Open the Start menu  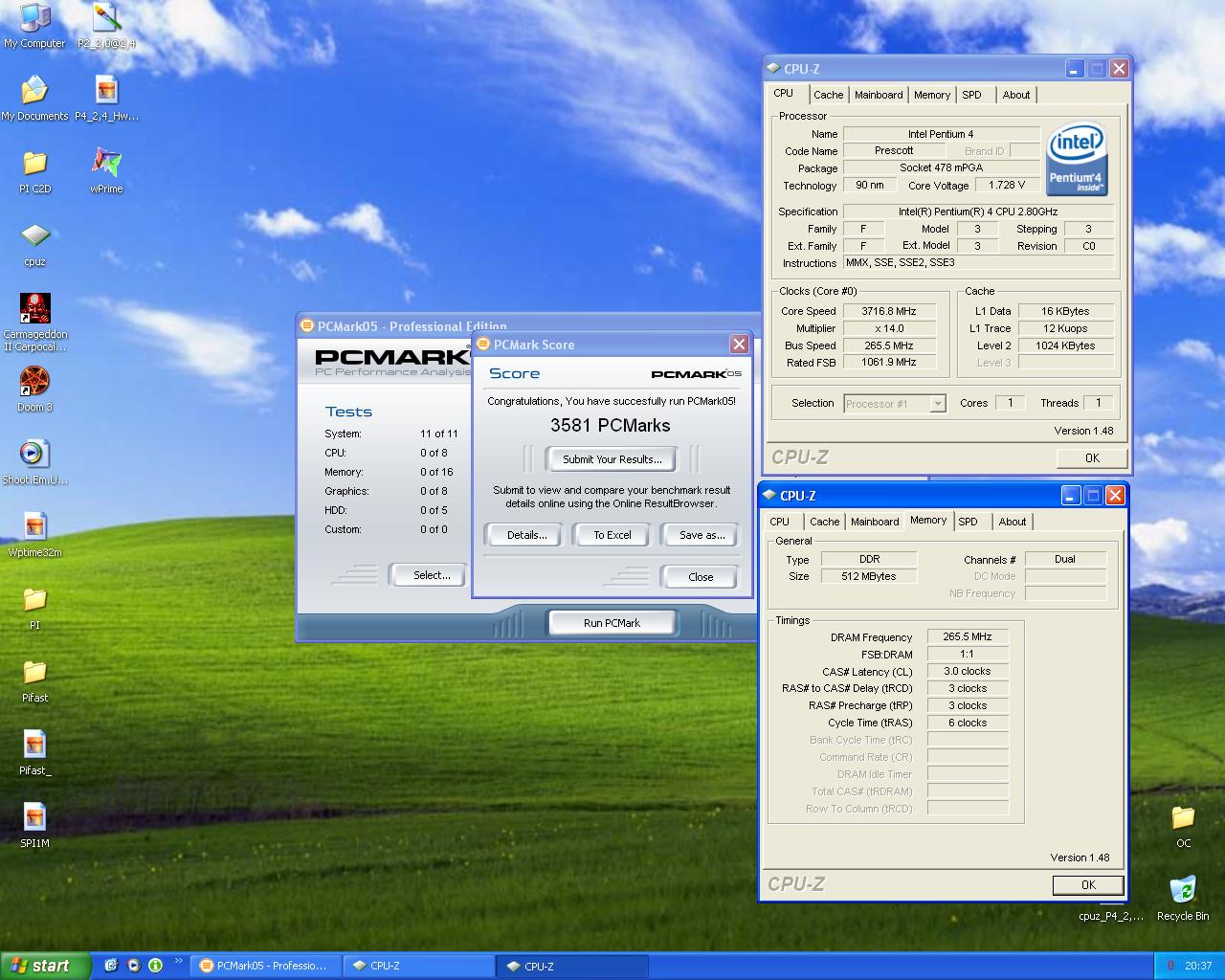[x=46, y=966]
